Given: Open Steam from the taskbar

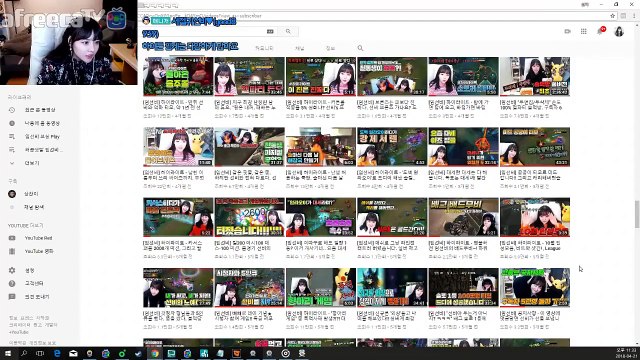Looking at the screenshot, I should click(138, 353).
